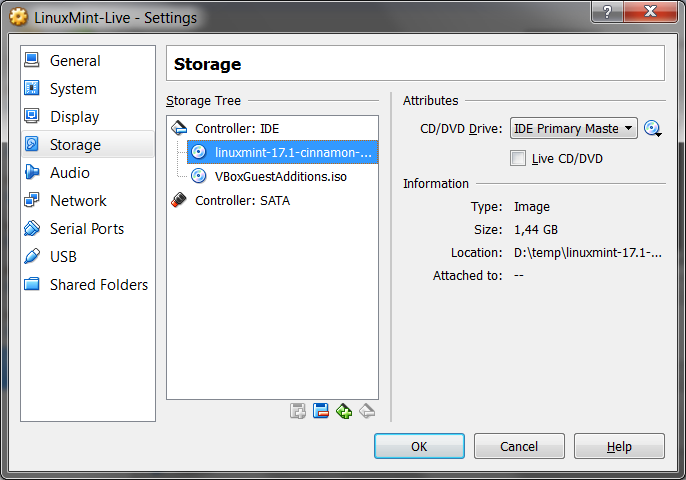Click the General monitor icon
The image size is (686, 480).
click(x=32, y=60)
